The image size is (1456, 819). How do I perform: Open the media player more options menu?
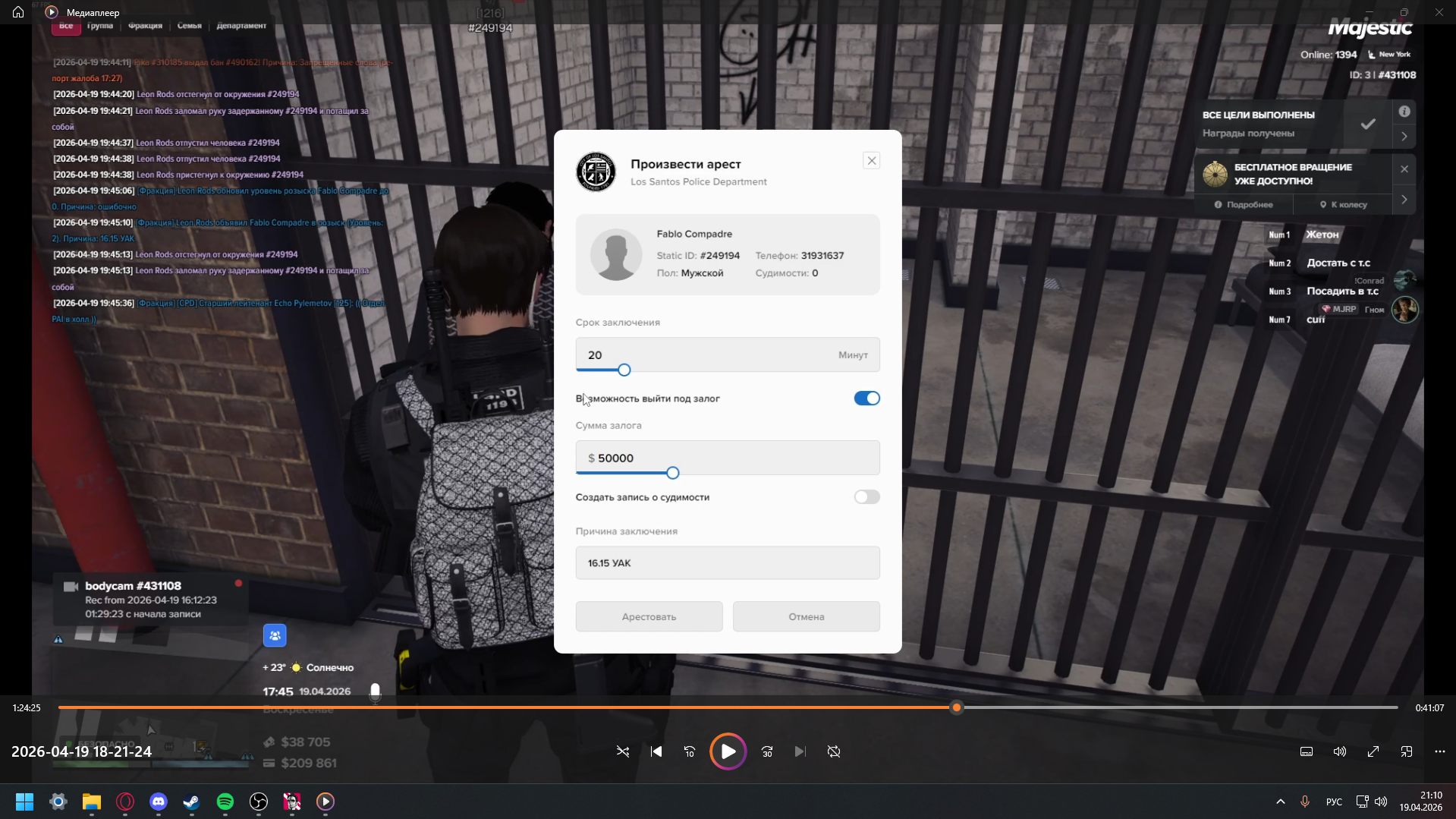[x=1440, y=751]
